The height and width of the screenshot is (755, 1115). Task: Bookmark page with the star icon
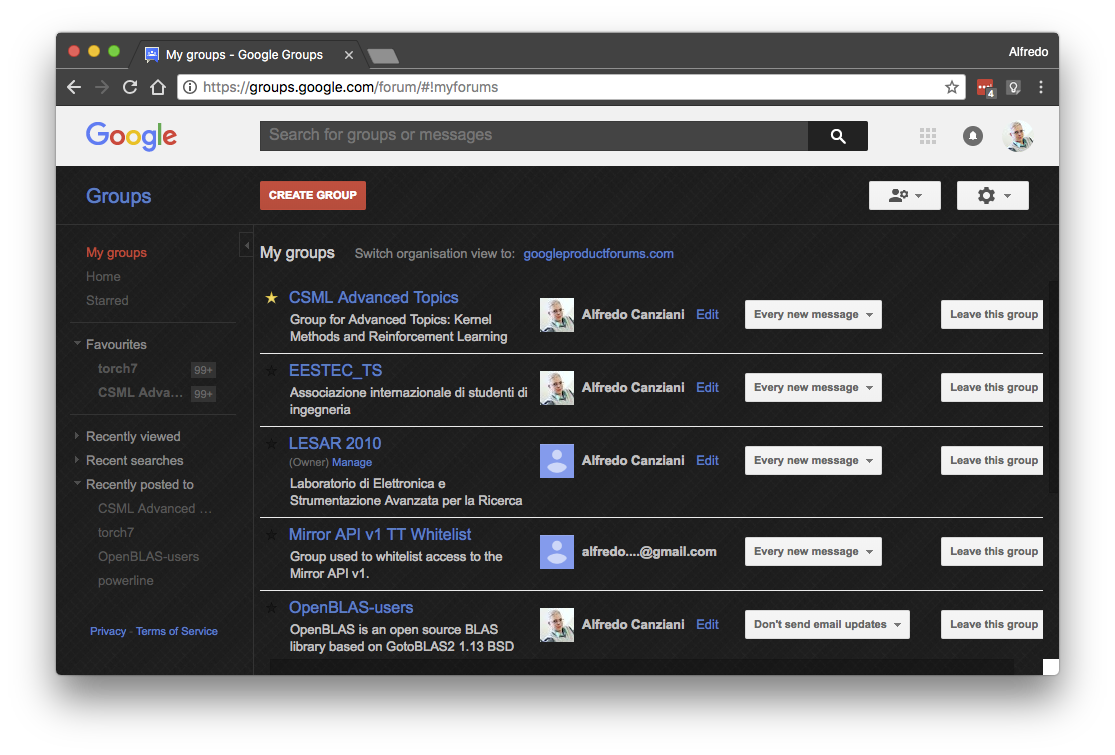951,87
